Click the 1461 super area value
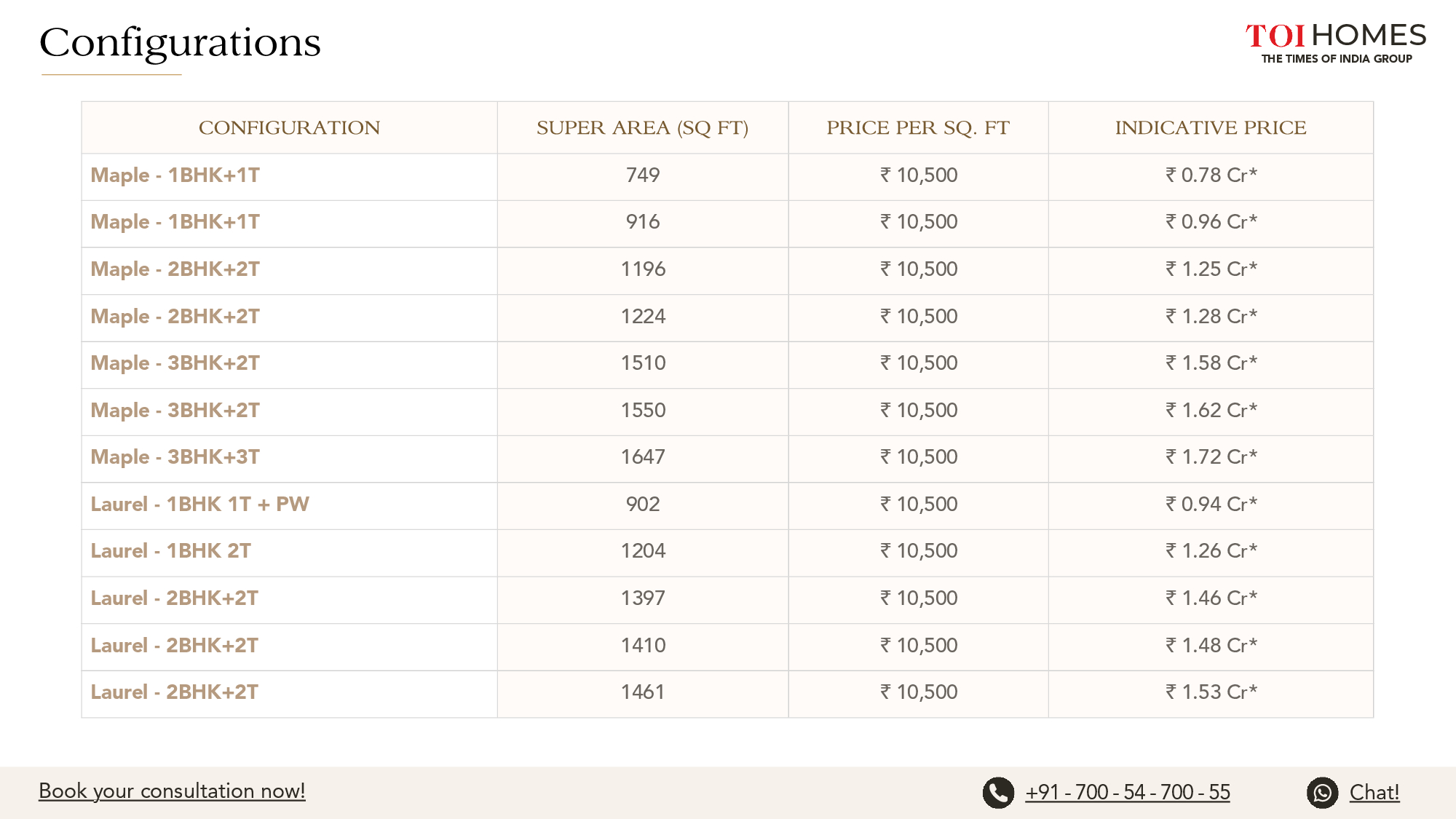The height and width of the screenshot is (819, 1456). pyautogui.click(x=643, y=692)
